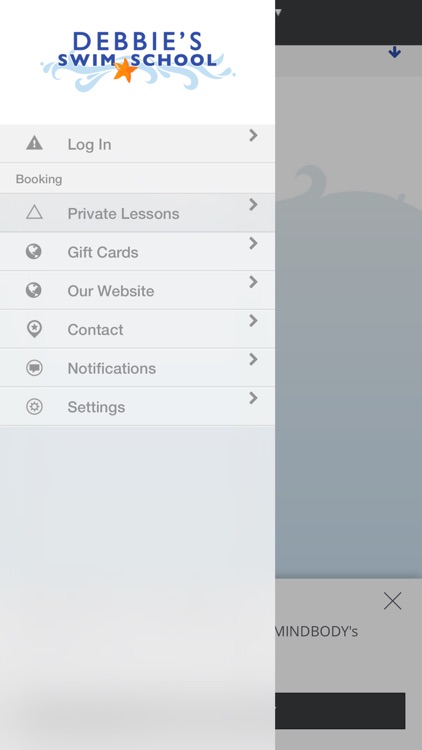Open the Settings menu entry

137,407
